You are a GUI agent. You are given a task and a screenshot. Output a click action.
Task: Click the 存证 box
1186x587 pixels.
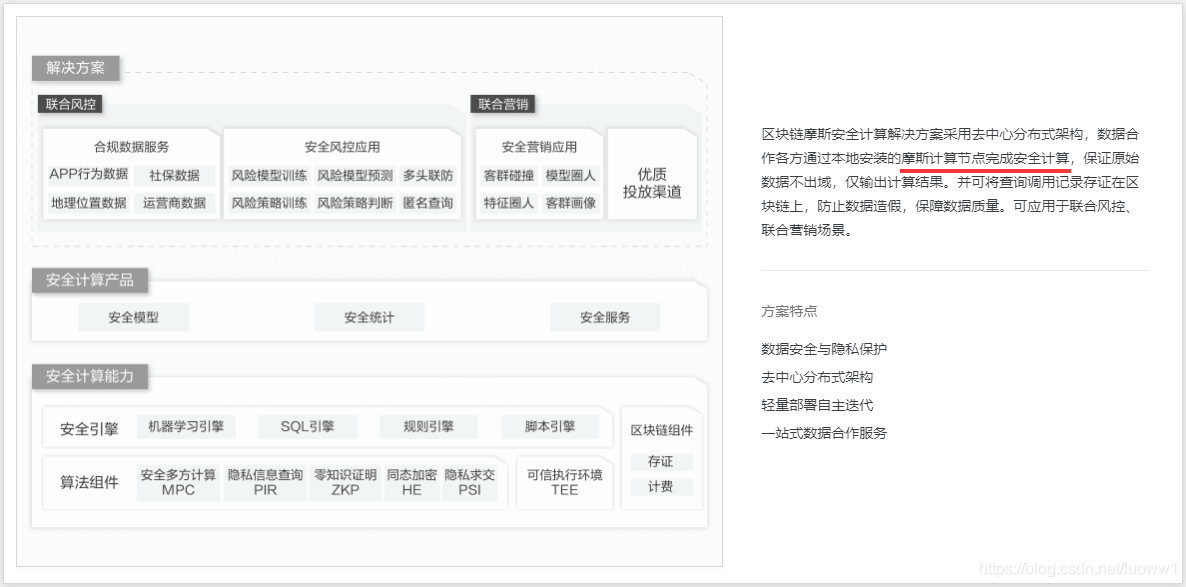(661, 461)
